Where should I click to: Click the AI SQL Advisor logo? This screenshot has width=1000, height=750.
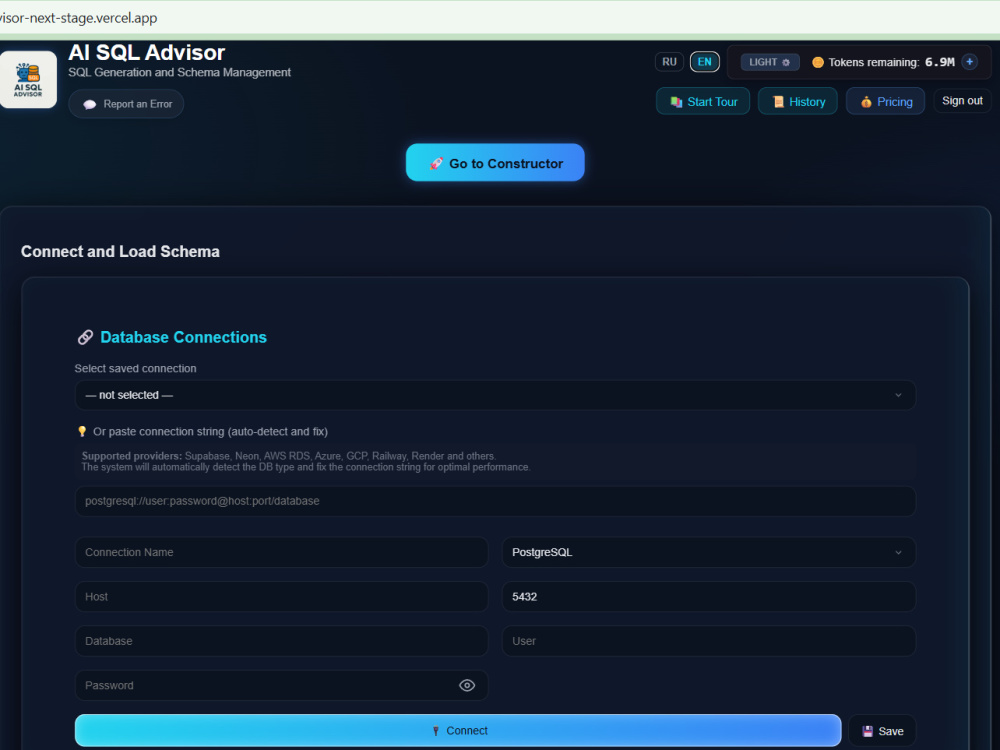[28, 80]
